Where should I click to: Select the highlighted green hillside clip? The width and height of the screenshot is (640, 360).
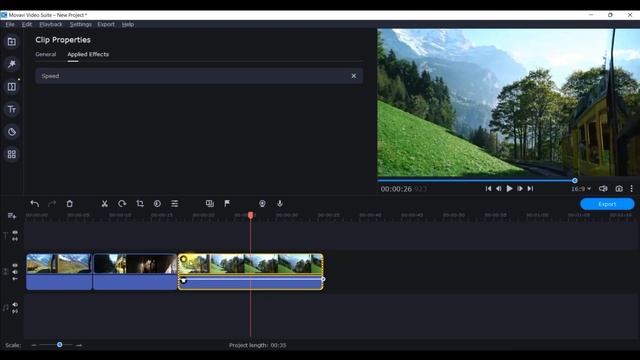click(251, 272)
